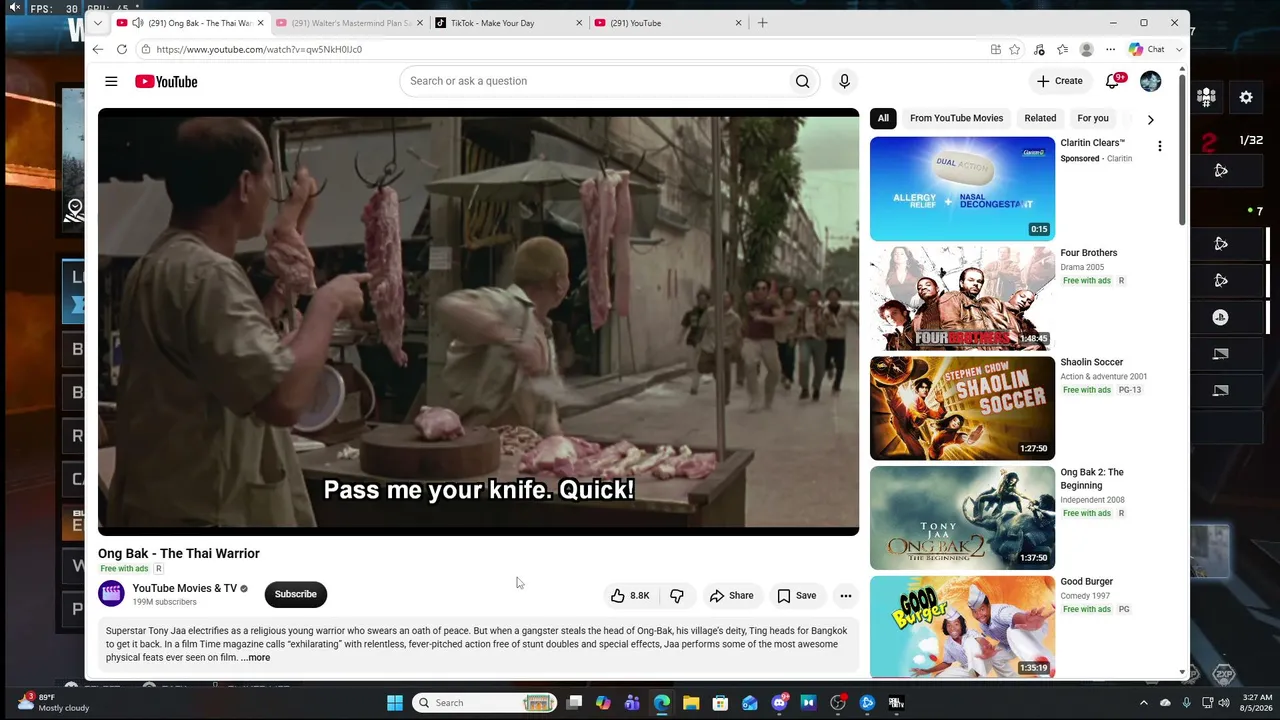Open options menu for the Claritin ad

tap(1159, 147)
